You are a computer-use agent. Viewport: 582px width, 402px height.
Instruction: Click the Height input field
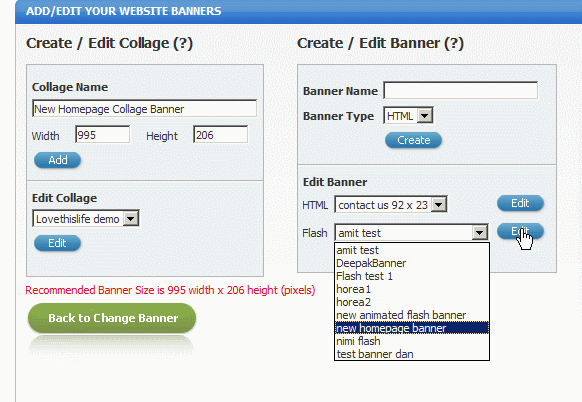220,134
